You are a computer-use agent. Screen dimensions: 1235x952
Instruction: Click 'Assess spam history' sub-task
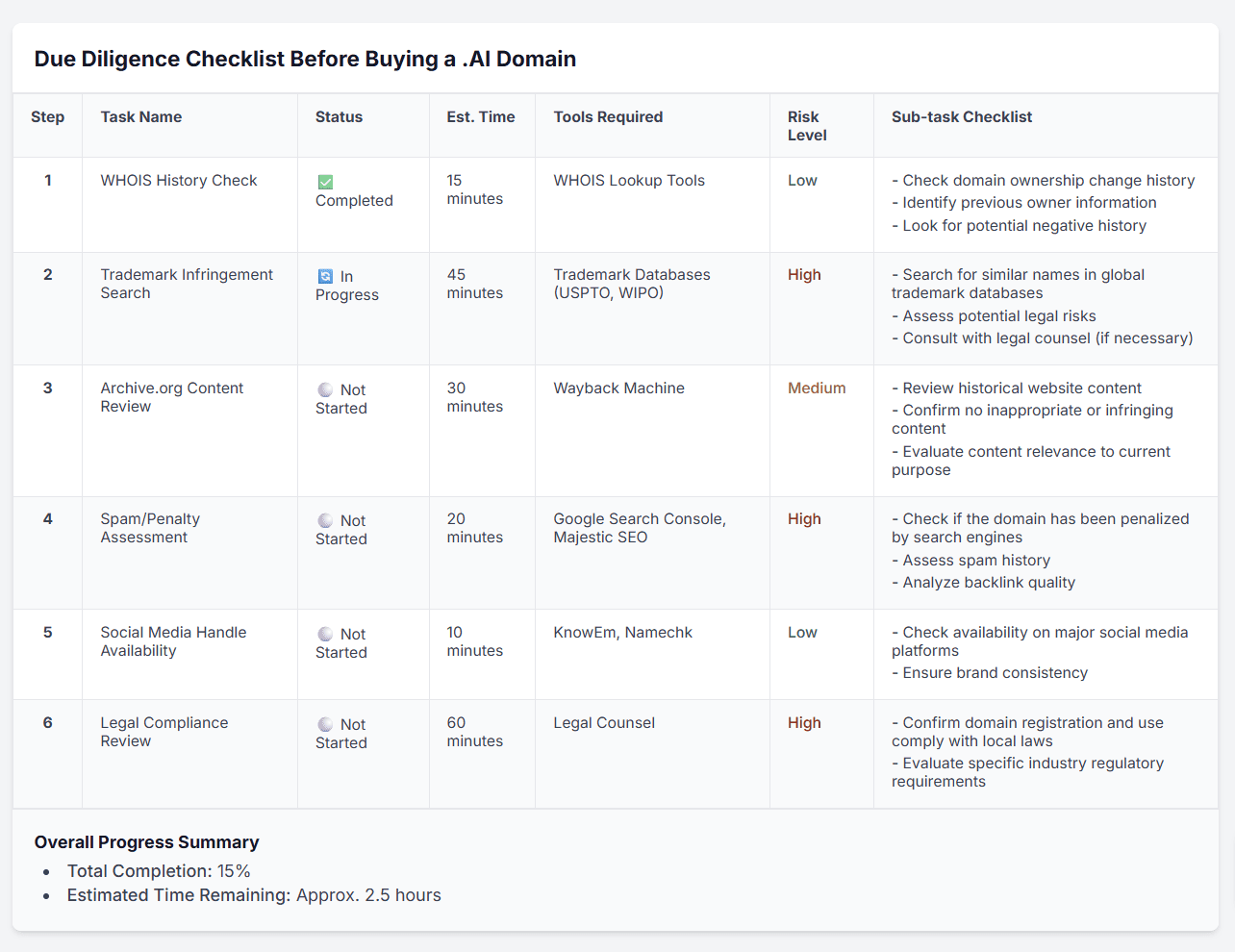coord(970,561)
